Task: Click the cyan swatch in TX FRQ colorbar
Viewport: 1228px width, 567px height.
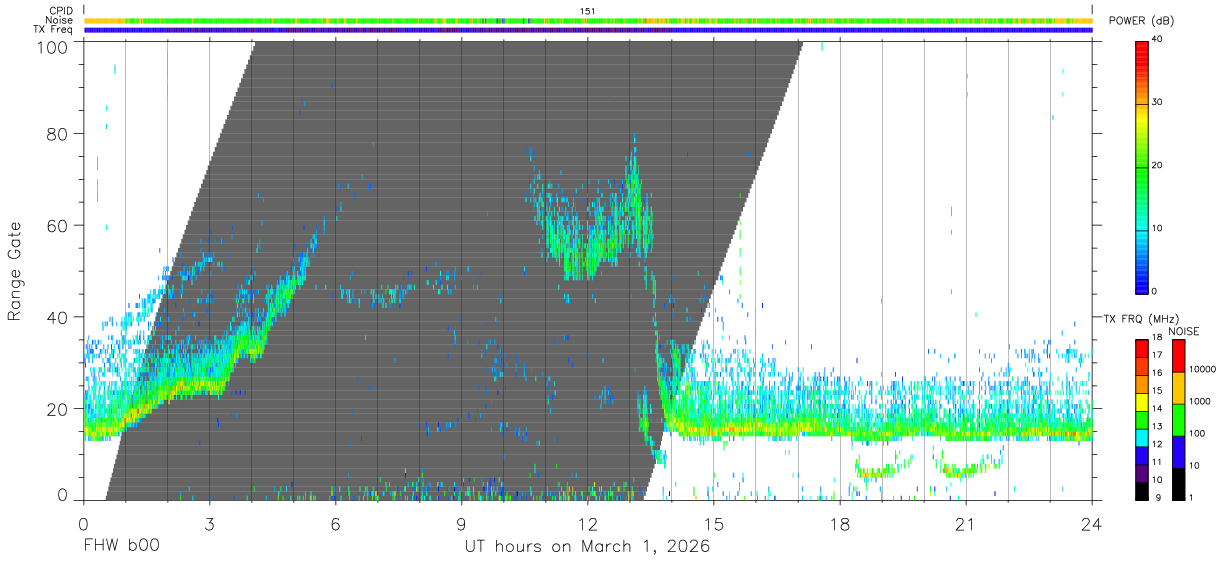Action: pos(1142,436)
